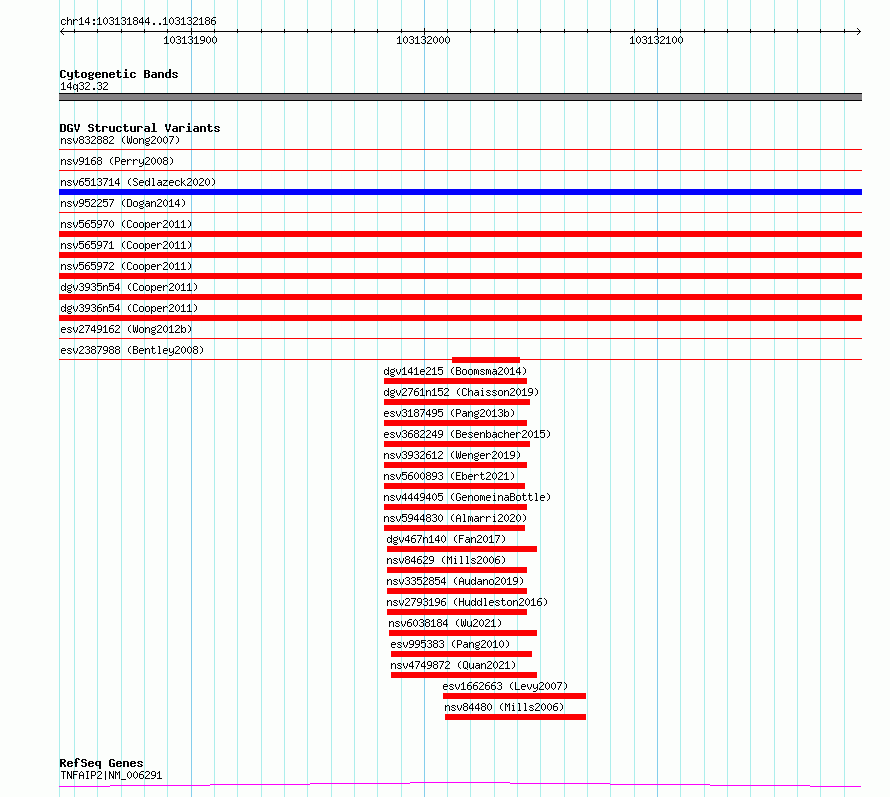The width and height of the screenshot is (890, 797).
Task: Click ruler position 103132100
Action: click(x=656, y=40)
